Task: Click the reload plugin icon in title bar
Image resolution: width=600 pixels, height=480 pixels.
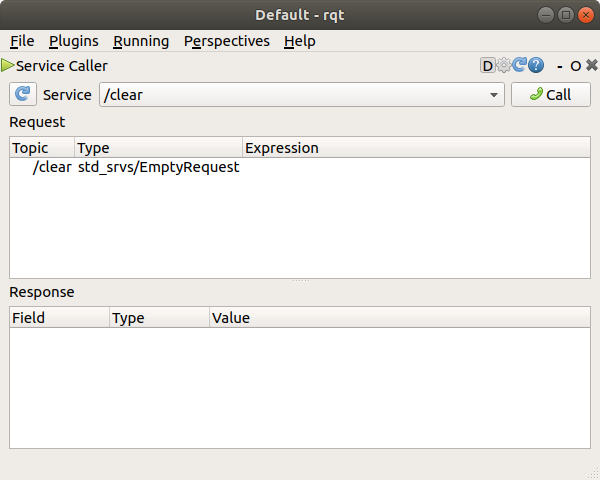Action: tap(519, 66)
